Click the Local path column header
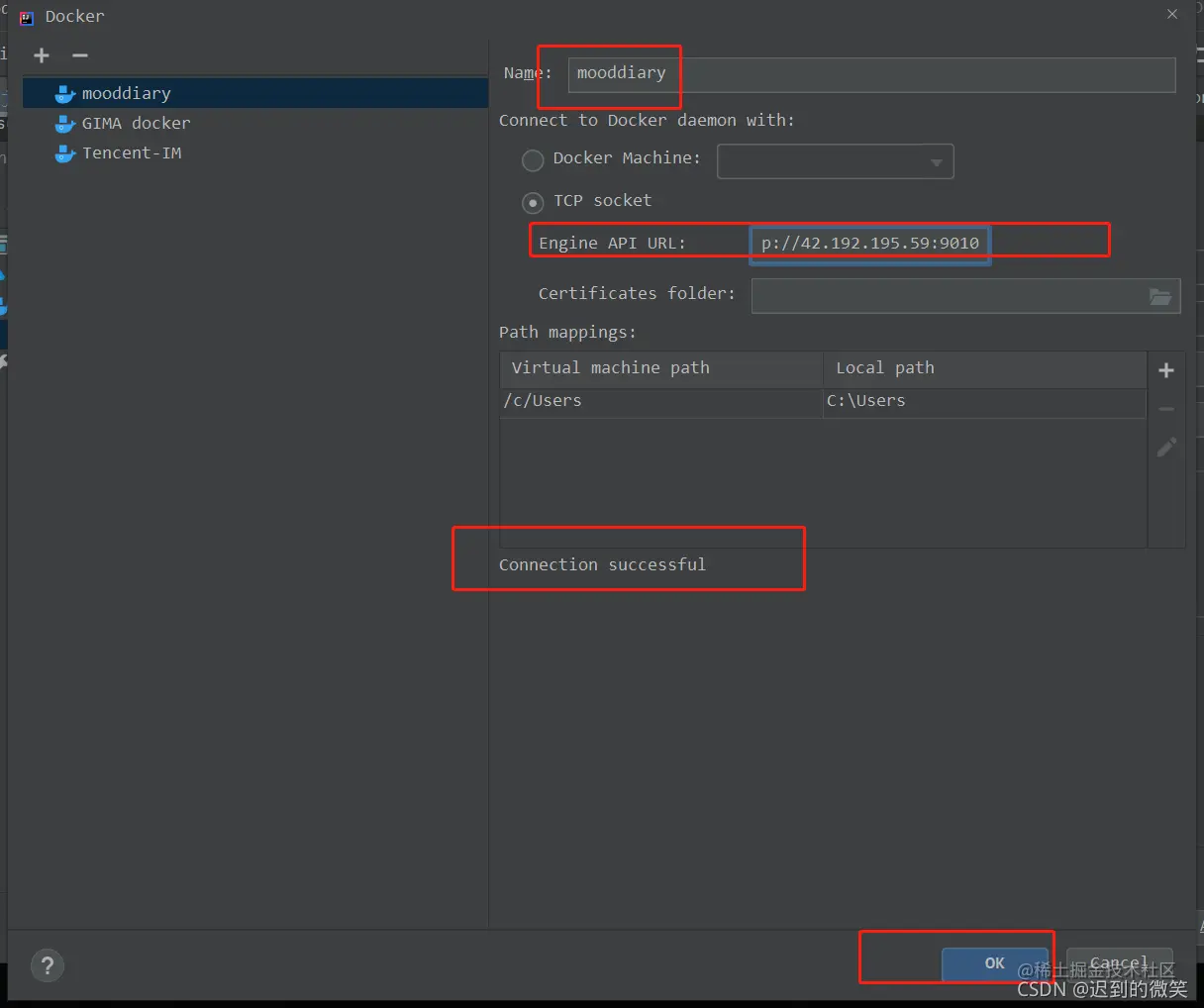The image size is (1204, 1008). click(985, 368)
